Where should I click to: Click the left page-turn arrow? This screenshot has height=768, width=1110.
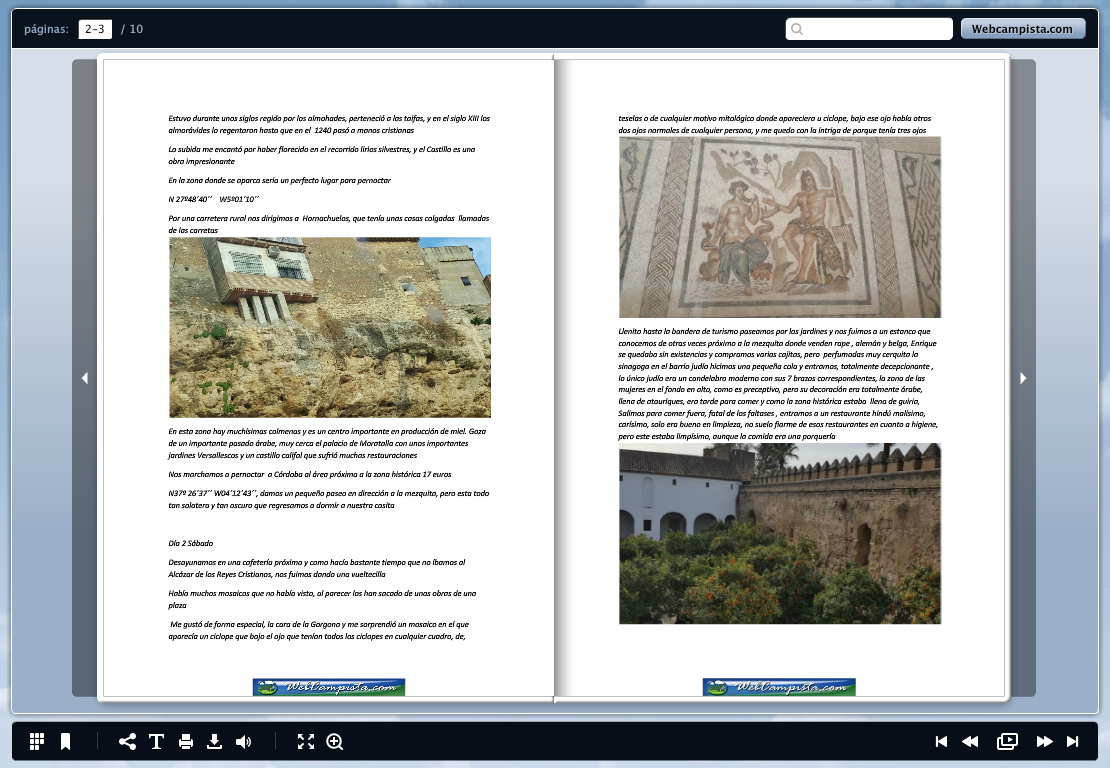click(85, 378)
